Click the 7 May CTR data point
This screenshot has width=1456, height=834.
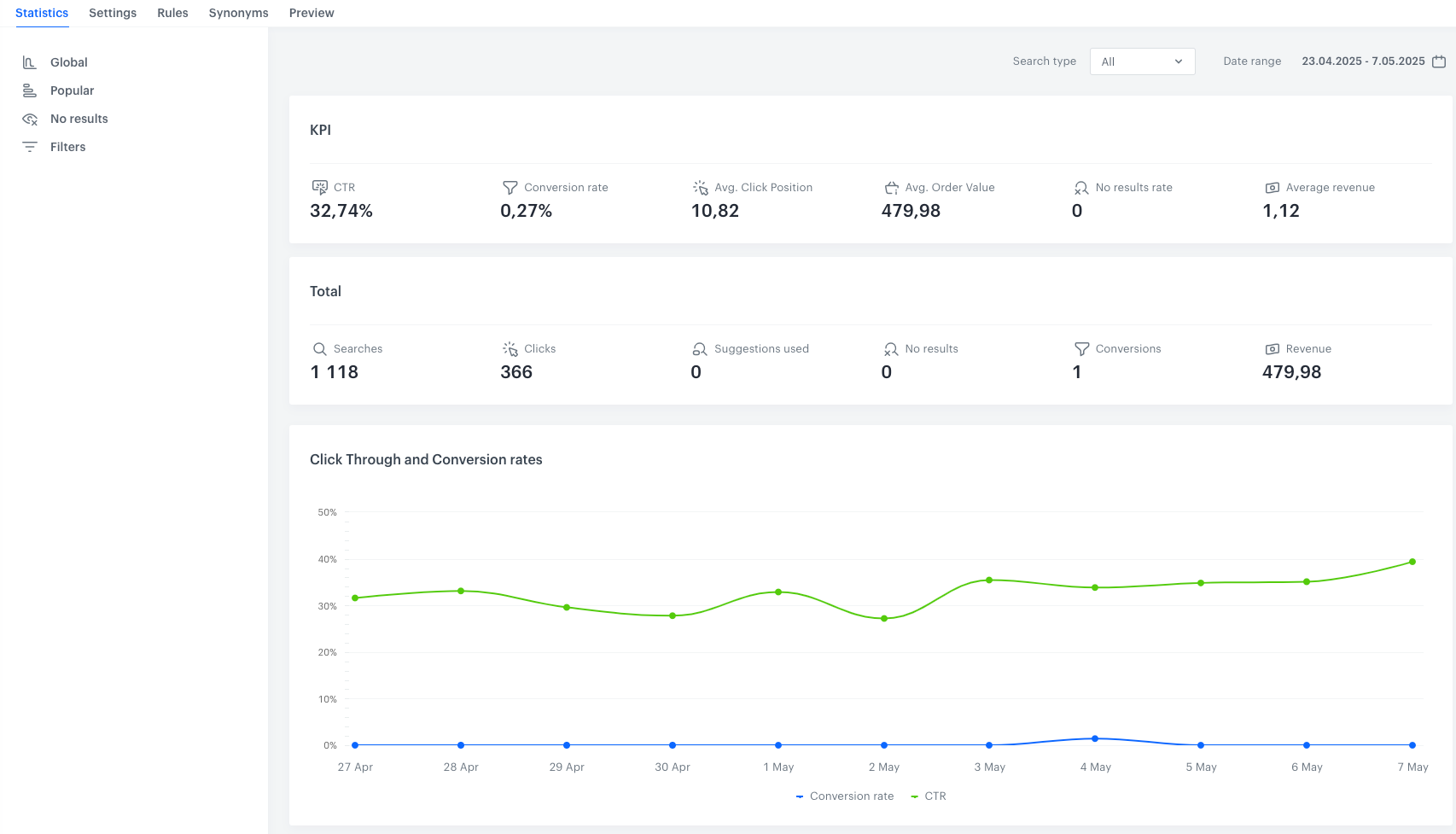point(1412,562)
